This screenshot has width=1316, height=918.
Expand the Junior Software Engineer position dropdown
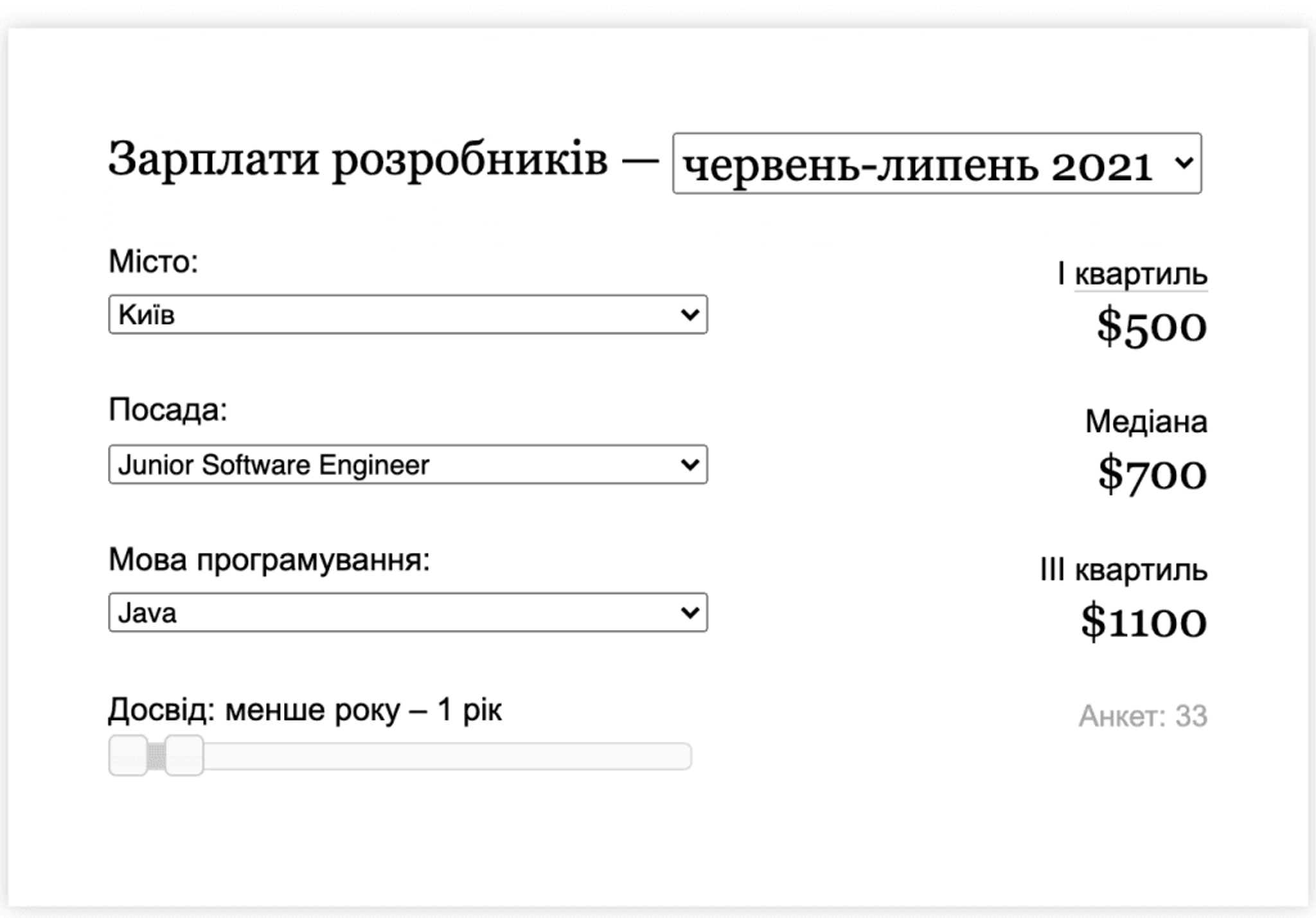(x=407, y=464)
